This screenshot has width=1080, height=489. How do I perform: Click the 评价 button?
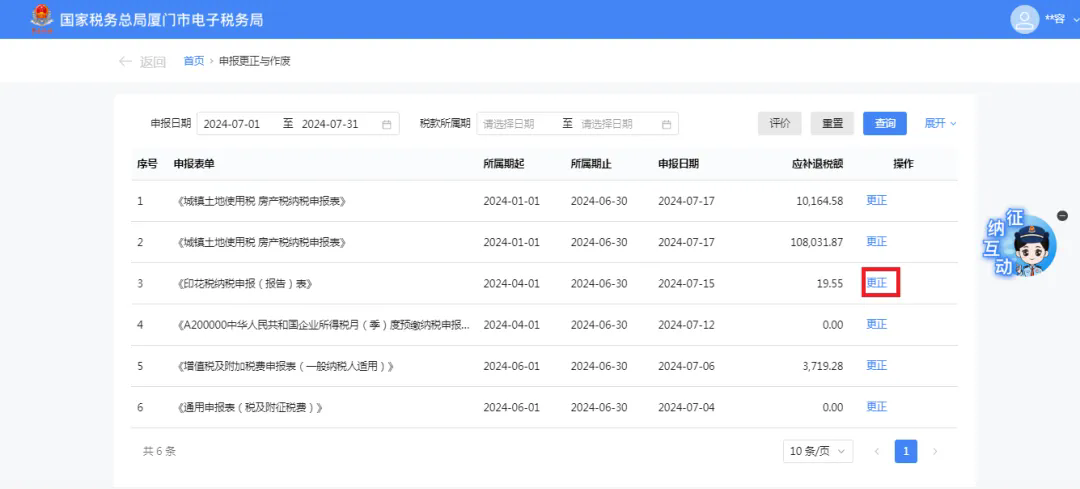[x=780, y=124]
